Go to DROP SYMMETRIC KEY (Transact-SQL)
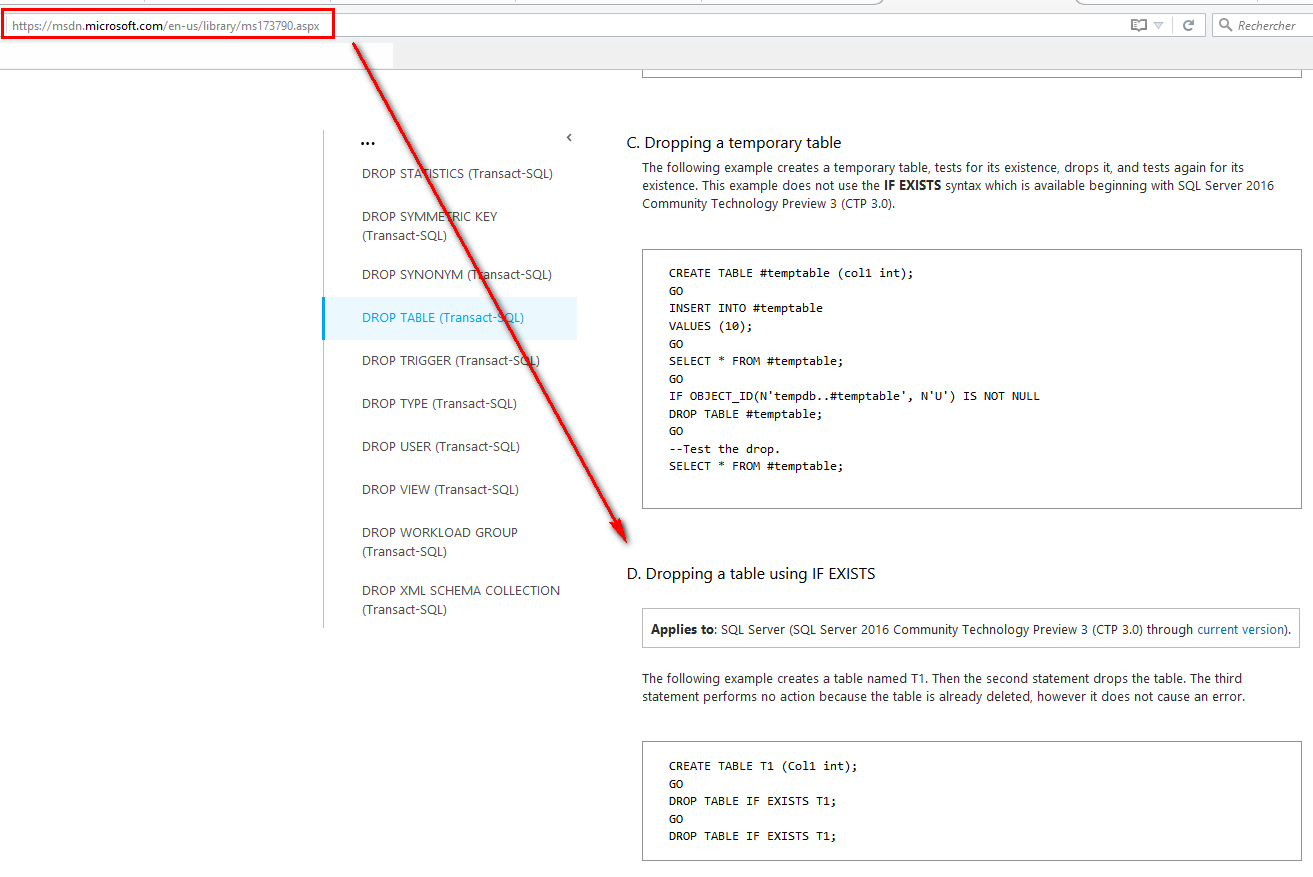The width and height of the screenshot is (1313, 877). 429,226
